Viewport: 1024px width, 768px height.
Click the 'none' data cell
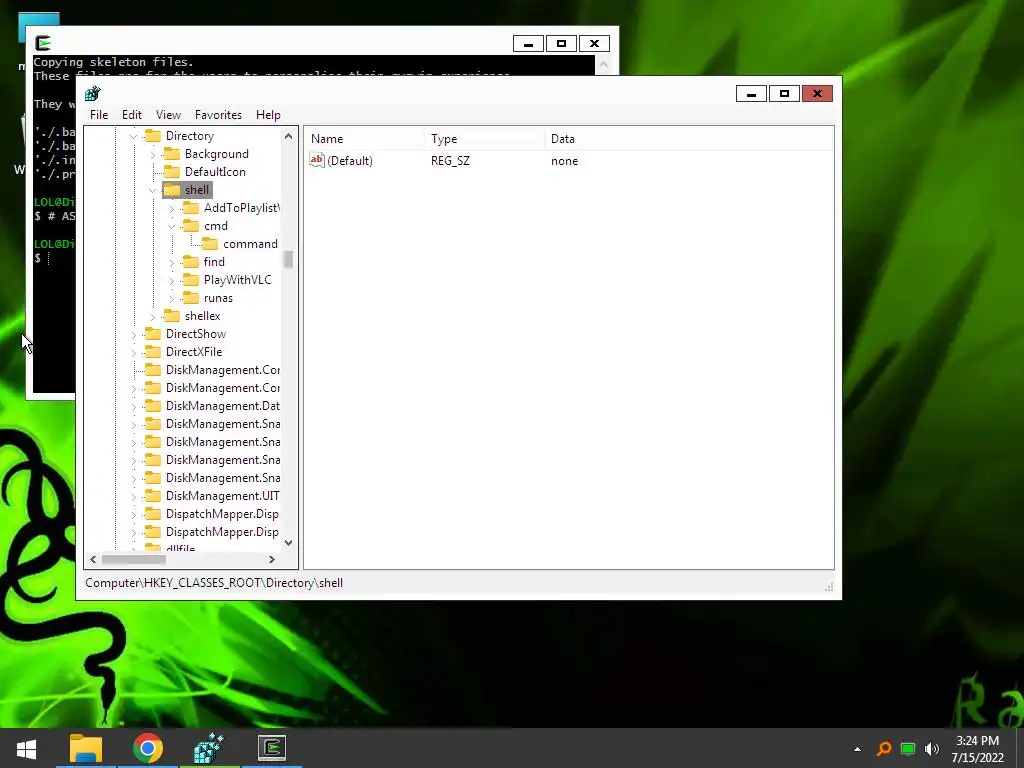[564, 161]
